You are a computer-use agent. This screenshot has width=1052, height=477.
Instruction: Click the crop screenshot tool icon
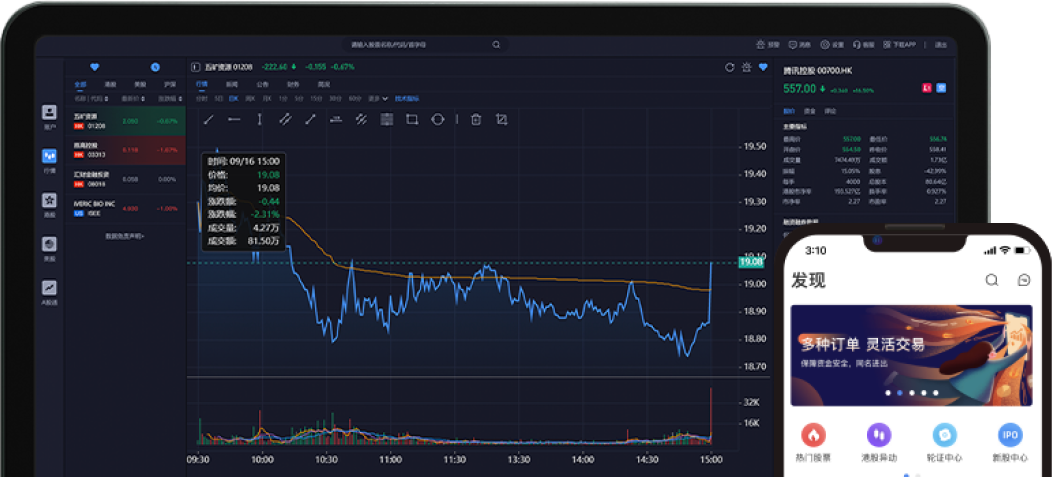(501, 119)
